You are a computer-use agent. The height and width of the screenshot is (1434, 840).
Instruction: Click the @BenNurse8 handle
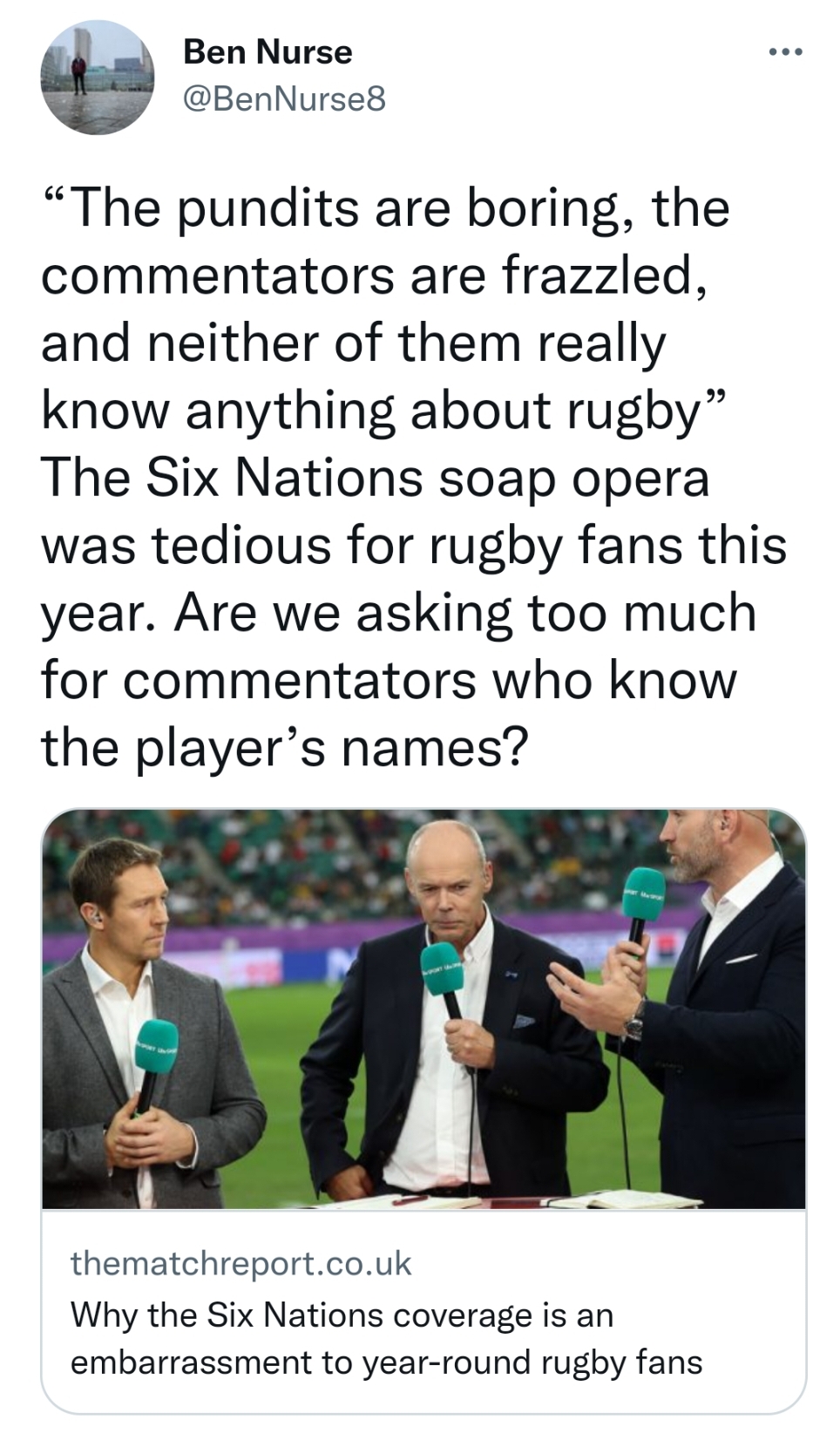pos(284,99)
